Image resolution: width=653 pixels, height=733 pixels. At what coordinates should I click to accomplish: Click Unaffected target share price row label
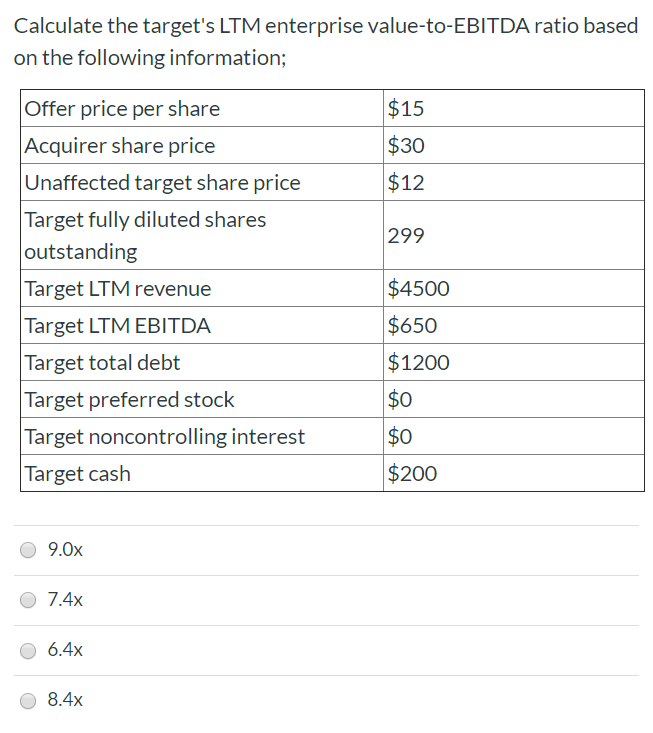coord(162,182)
